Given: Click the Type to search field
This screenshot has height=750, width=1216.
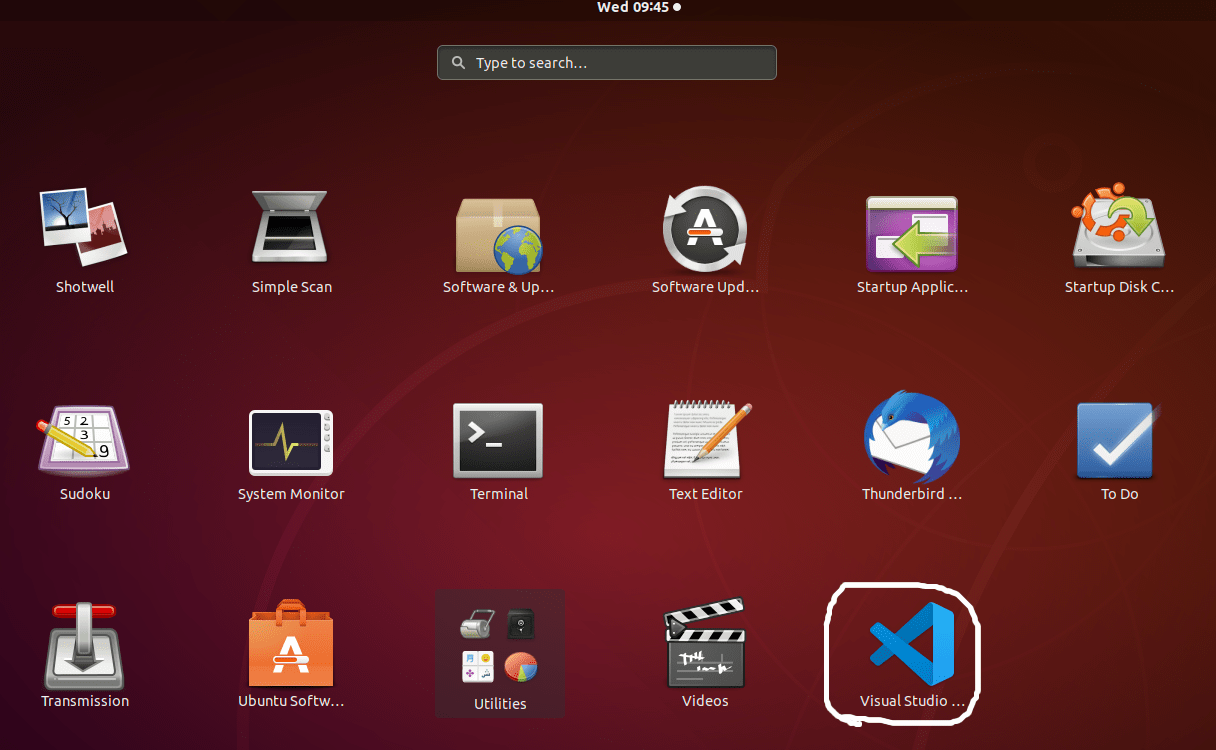Looking at the screenshot, I should pyautogui.click(x=607, y=63).
